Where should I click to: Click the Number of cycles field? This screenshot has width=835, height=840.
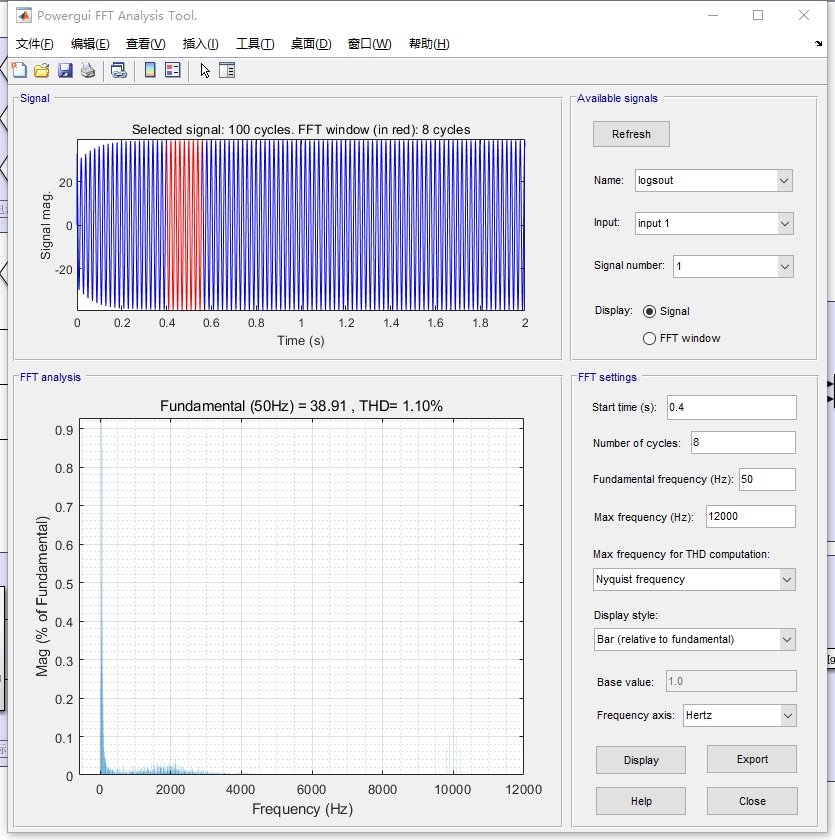pyautogui.click(x=743, y=443)
